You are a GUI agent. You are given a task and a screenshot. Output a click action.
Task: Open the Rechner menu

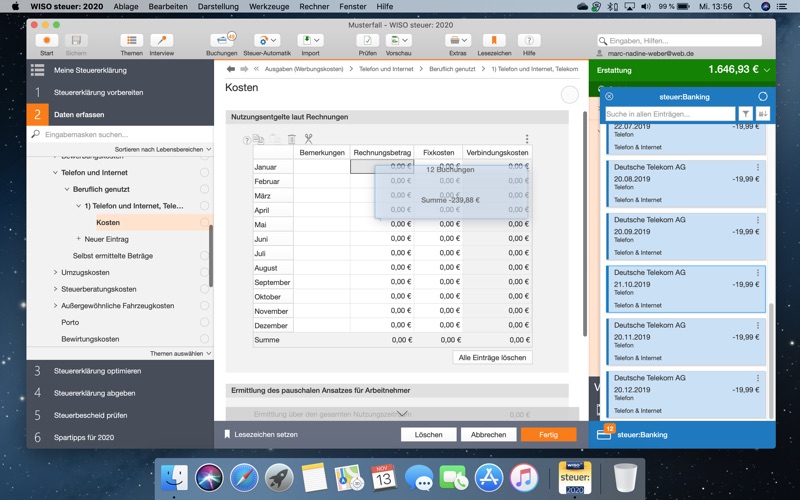tap(314, 7)
